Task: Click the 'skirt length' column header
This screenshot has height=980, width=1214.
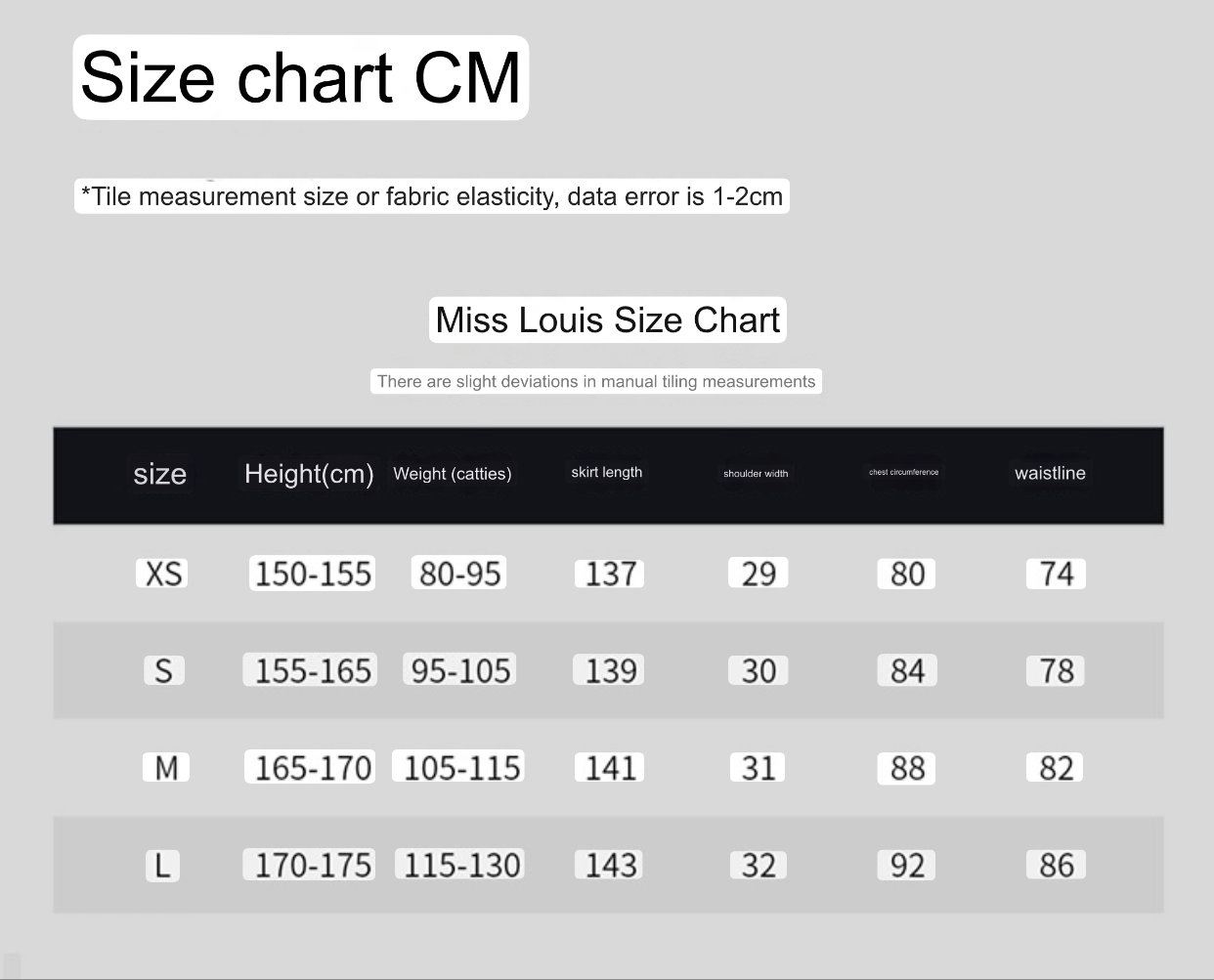Action: coord(606,472)
